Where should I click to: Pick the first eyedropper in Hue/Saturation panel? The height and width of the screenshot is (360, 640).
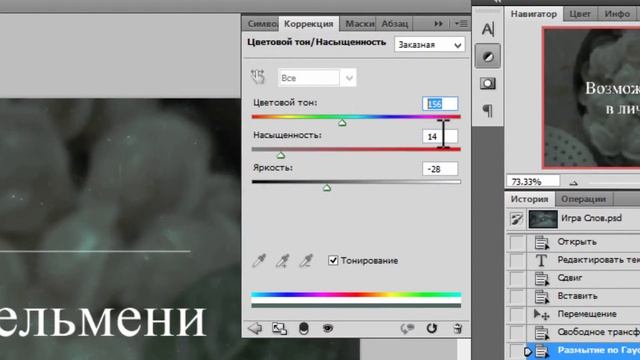259,260
